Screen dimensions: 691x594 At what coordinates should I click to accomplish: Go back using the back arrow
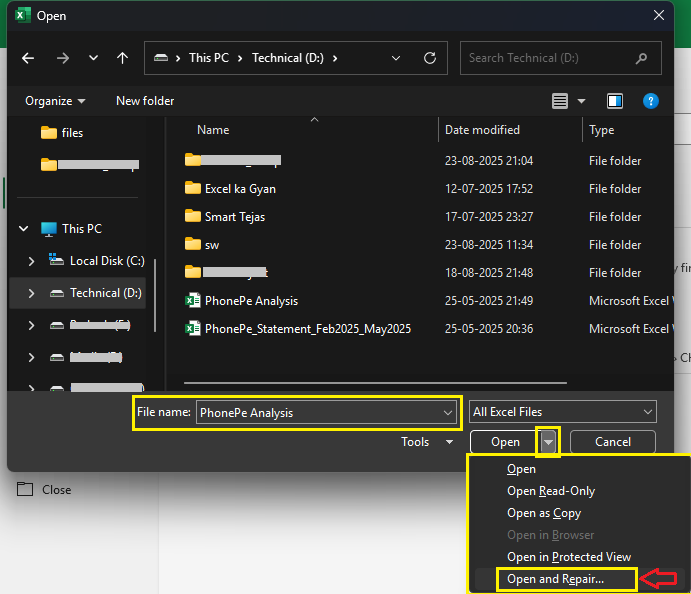pos(28,58)
